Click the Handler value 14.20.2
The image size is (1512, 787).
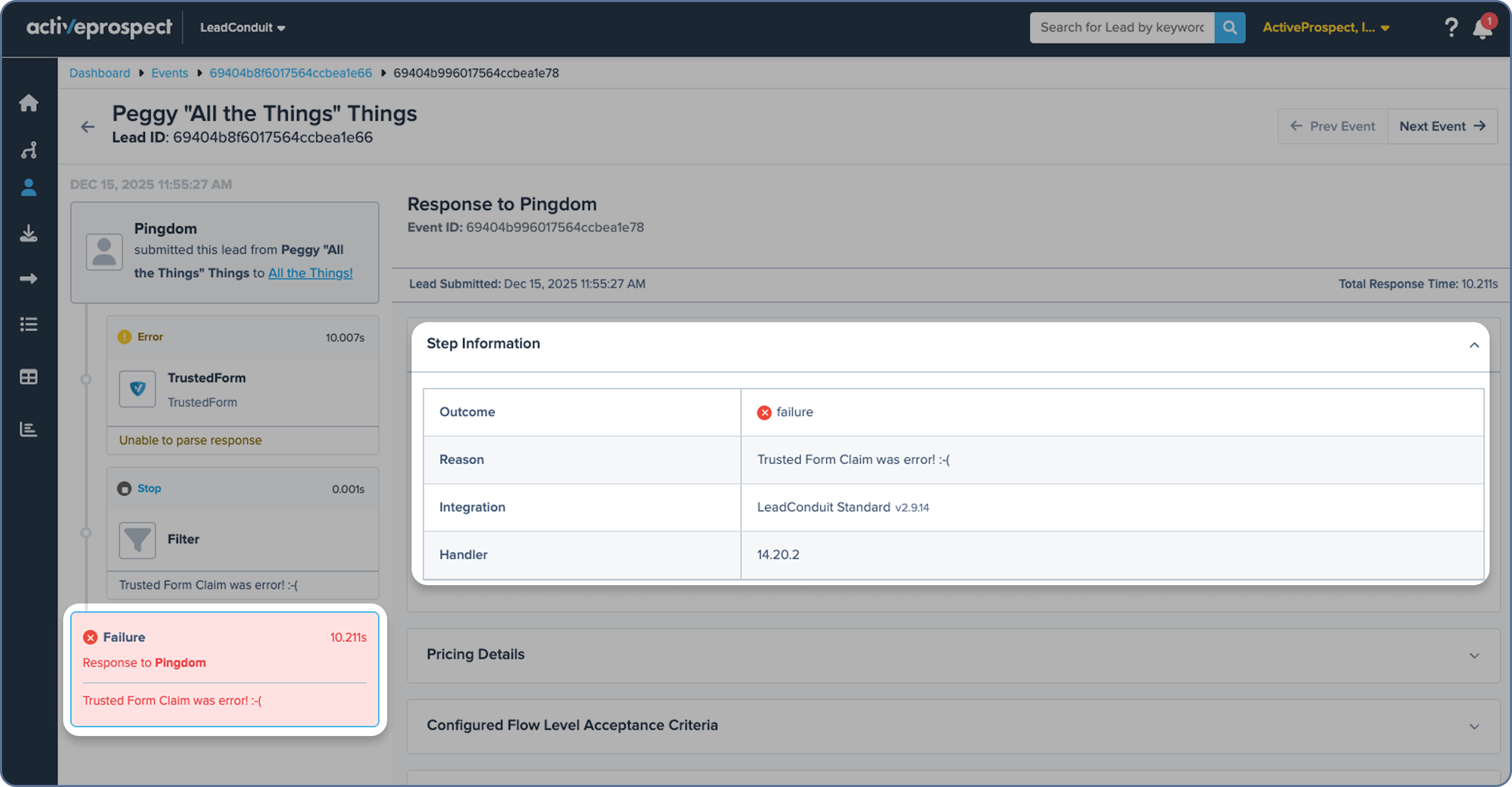coord(778,555)
